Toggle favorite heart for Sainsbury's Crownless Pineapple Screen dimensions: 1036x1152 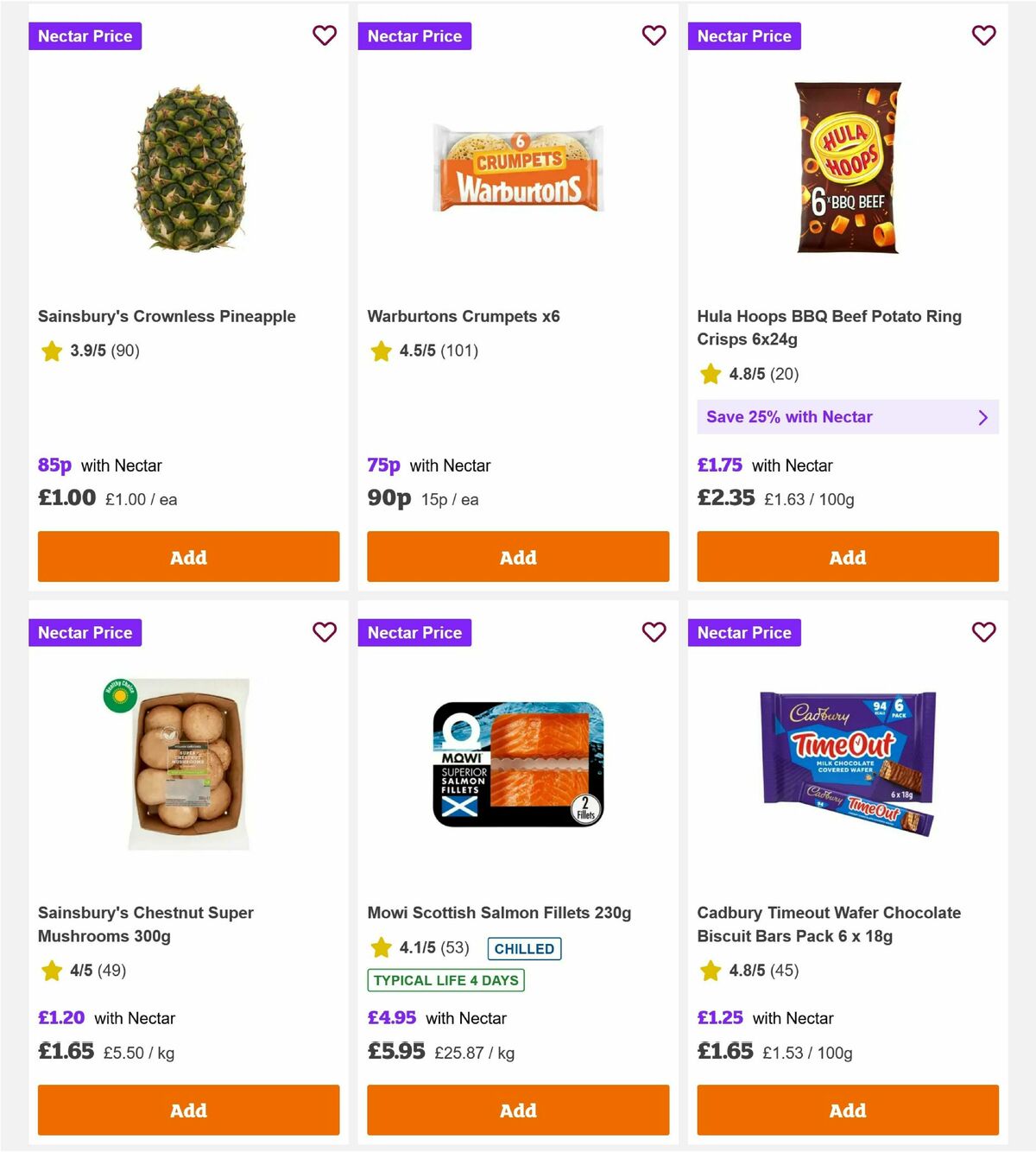(x=324, y=35)
